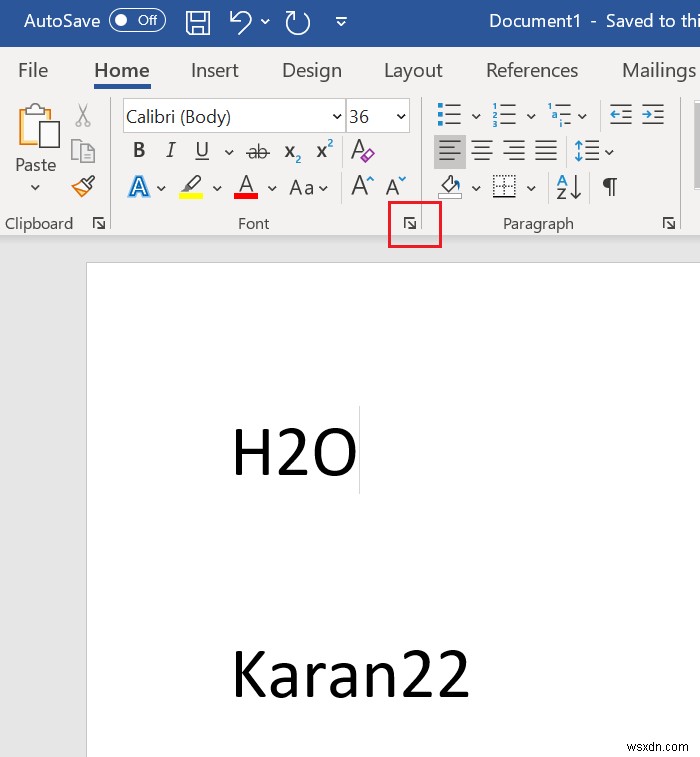700x757 pixels.
Task: Click the Bullets list icon
Action: 449,115
